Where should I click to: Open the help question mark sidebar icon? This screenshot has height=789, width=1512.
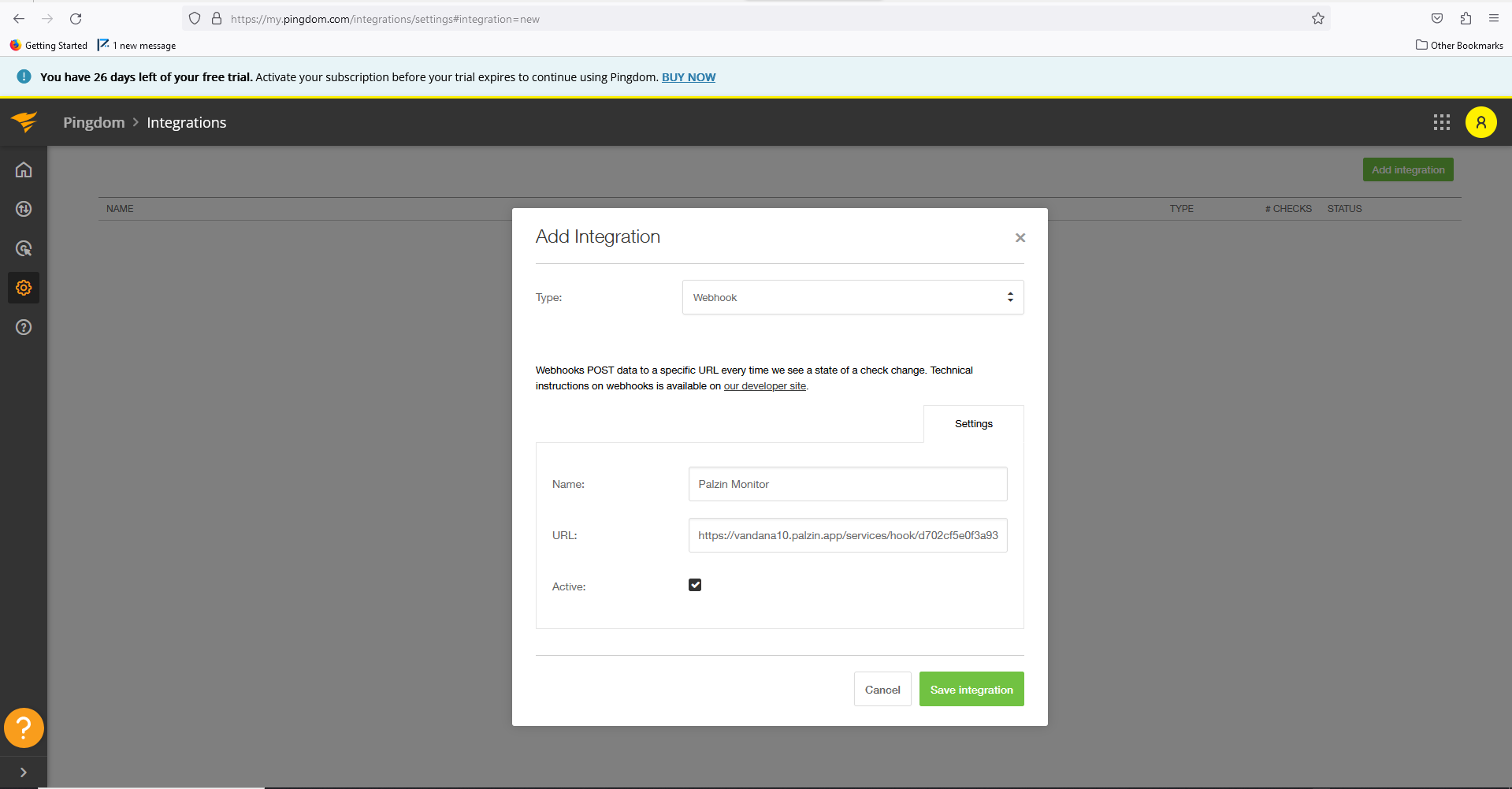24,327
